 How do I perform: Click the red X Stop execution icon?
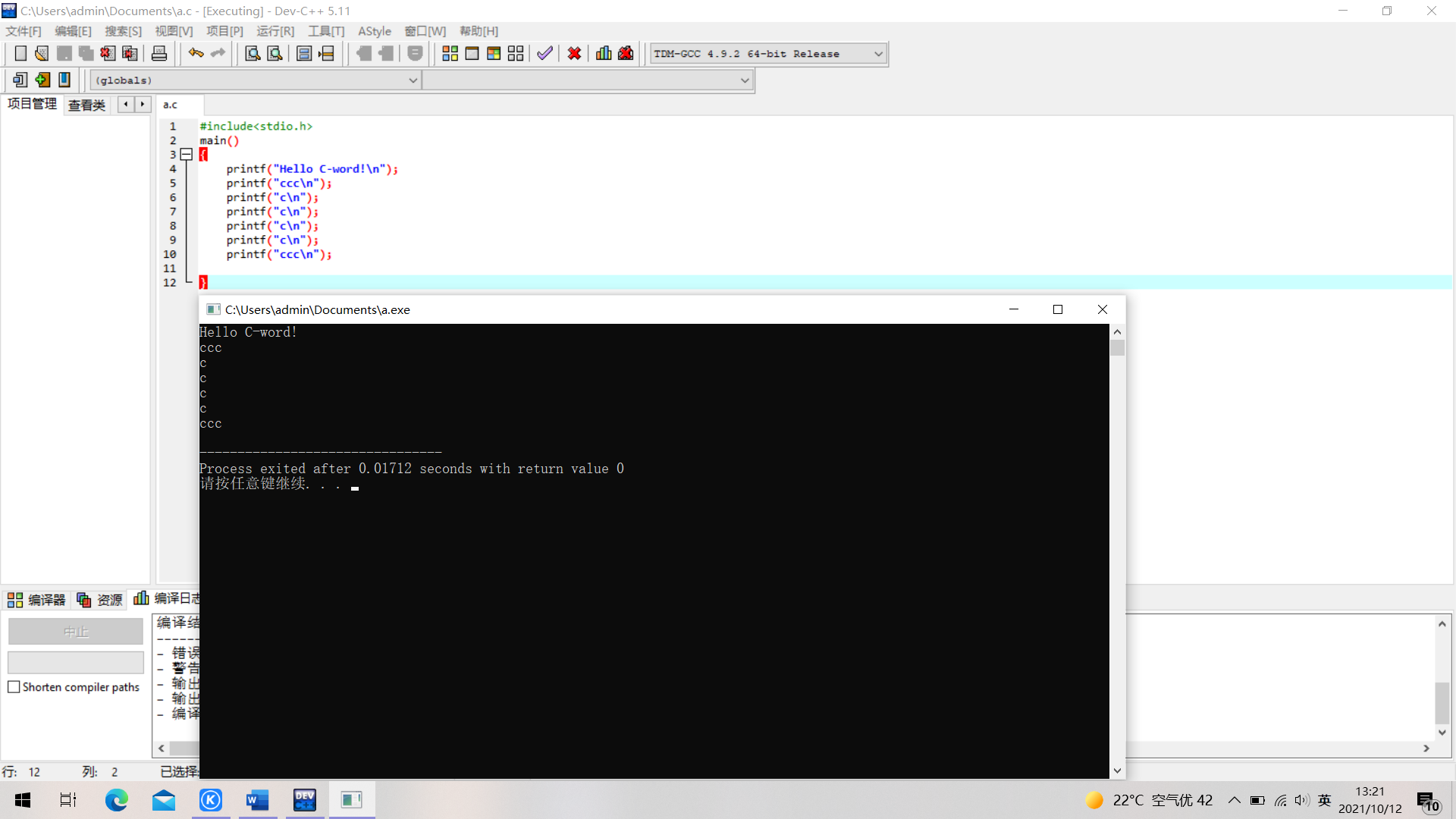[574, 53]
